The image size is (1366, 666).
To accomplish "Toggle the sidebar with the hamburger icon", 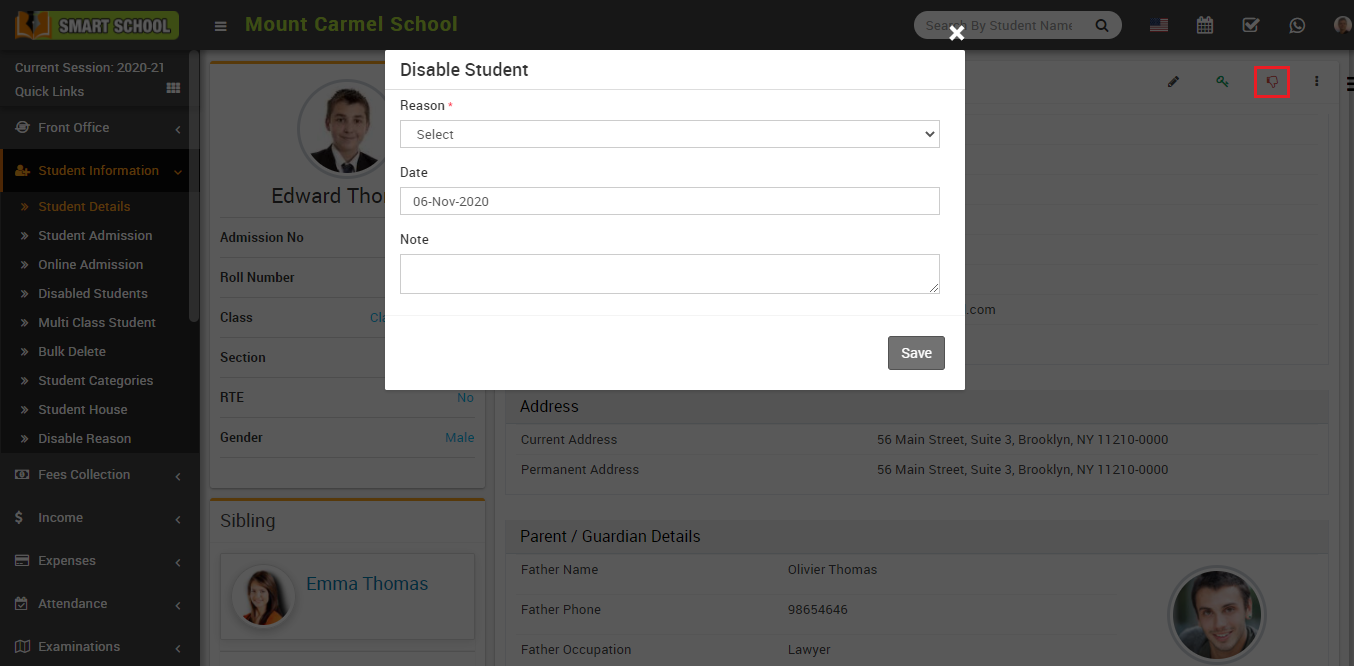I will tap(220, 24).
